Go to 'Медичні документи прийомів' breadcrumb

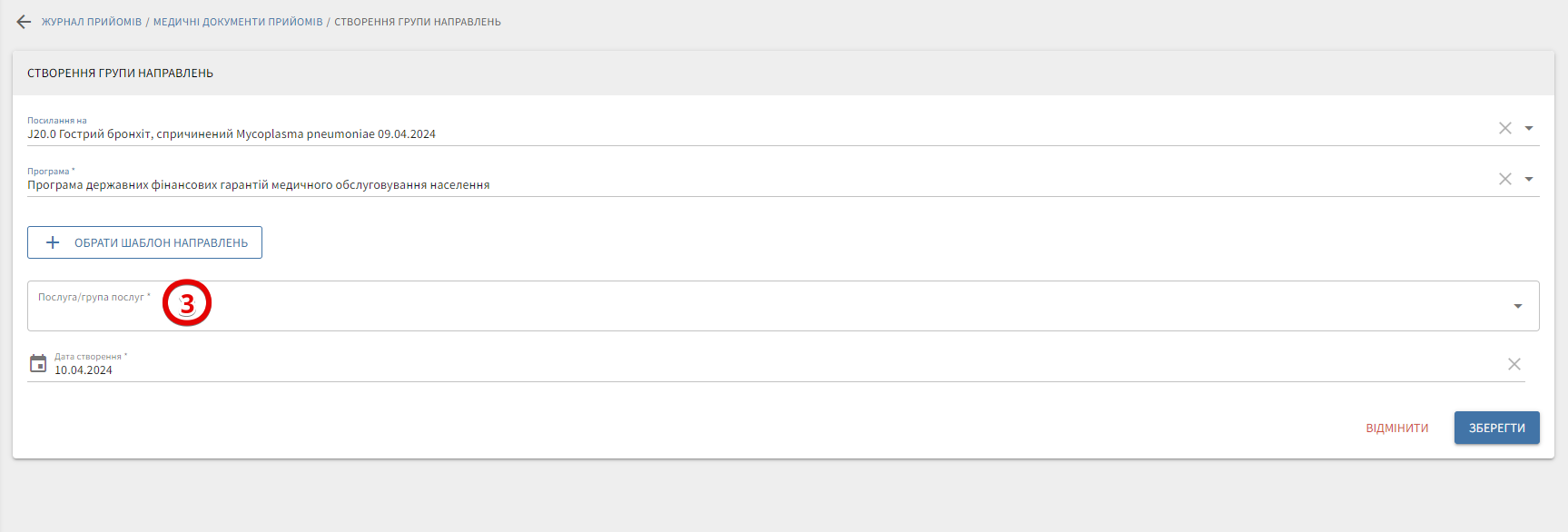click(238, 22)
